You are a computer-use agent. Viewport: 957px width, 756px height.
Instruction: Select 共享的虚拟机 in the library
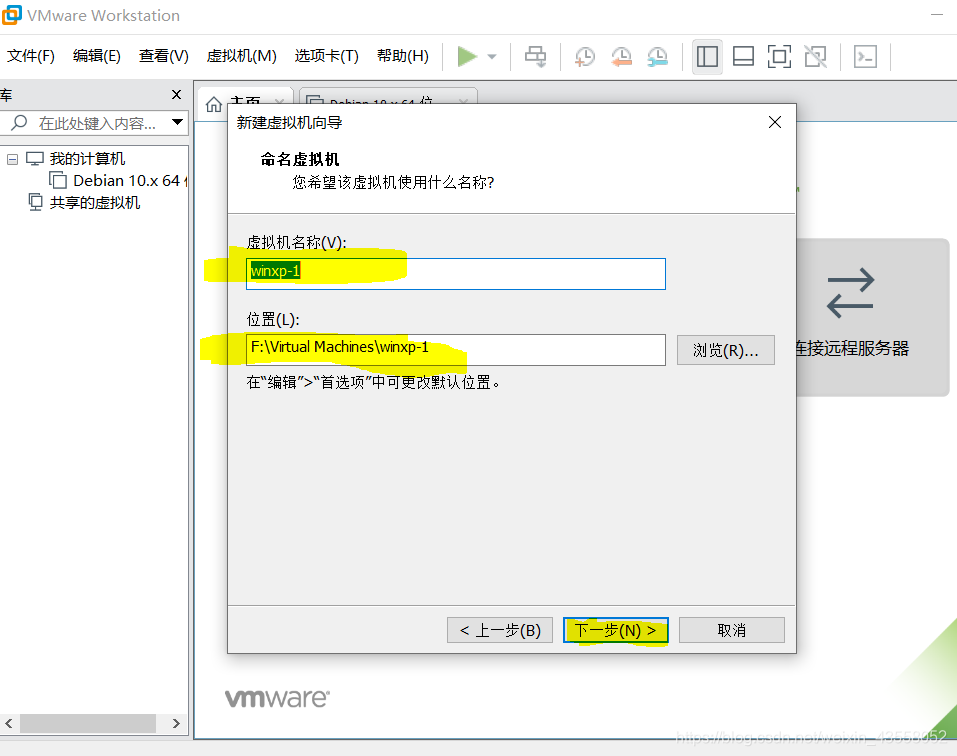click(95, 203)
